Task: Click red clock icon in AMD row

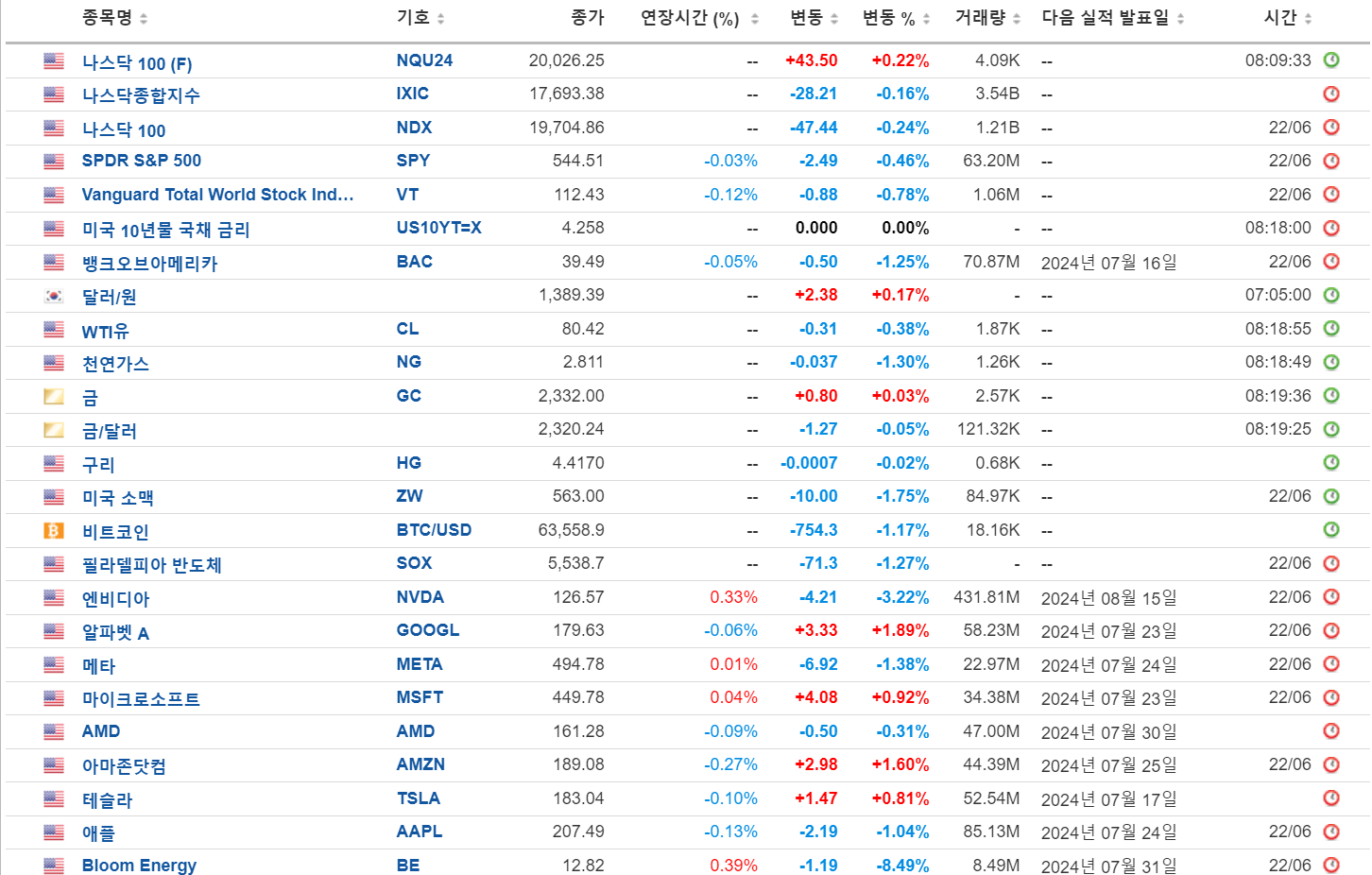Action: pyautogui.click(x=1331, y=731)
